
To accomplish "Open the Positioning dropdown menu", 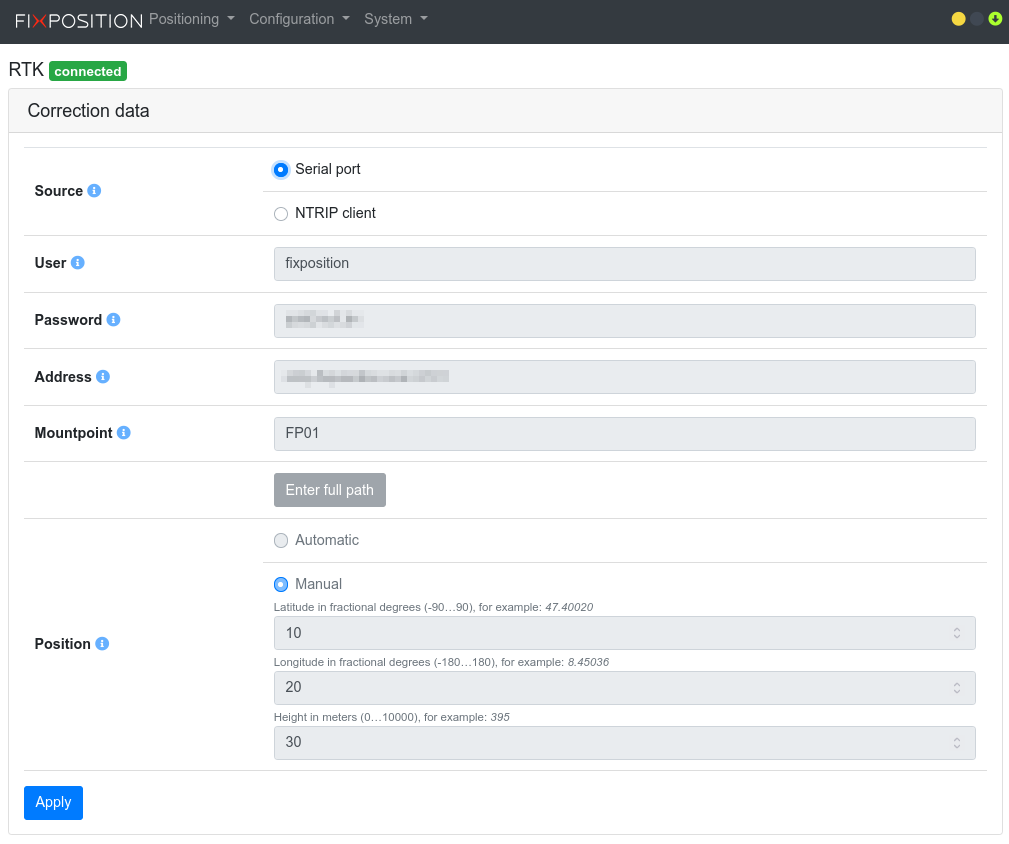I will point(191,19).
